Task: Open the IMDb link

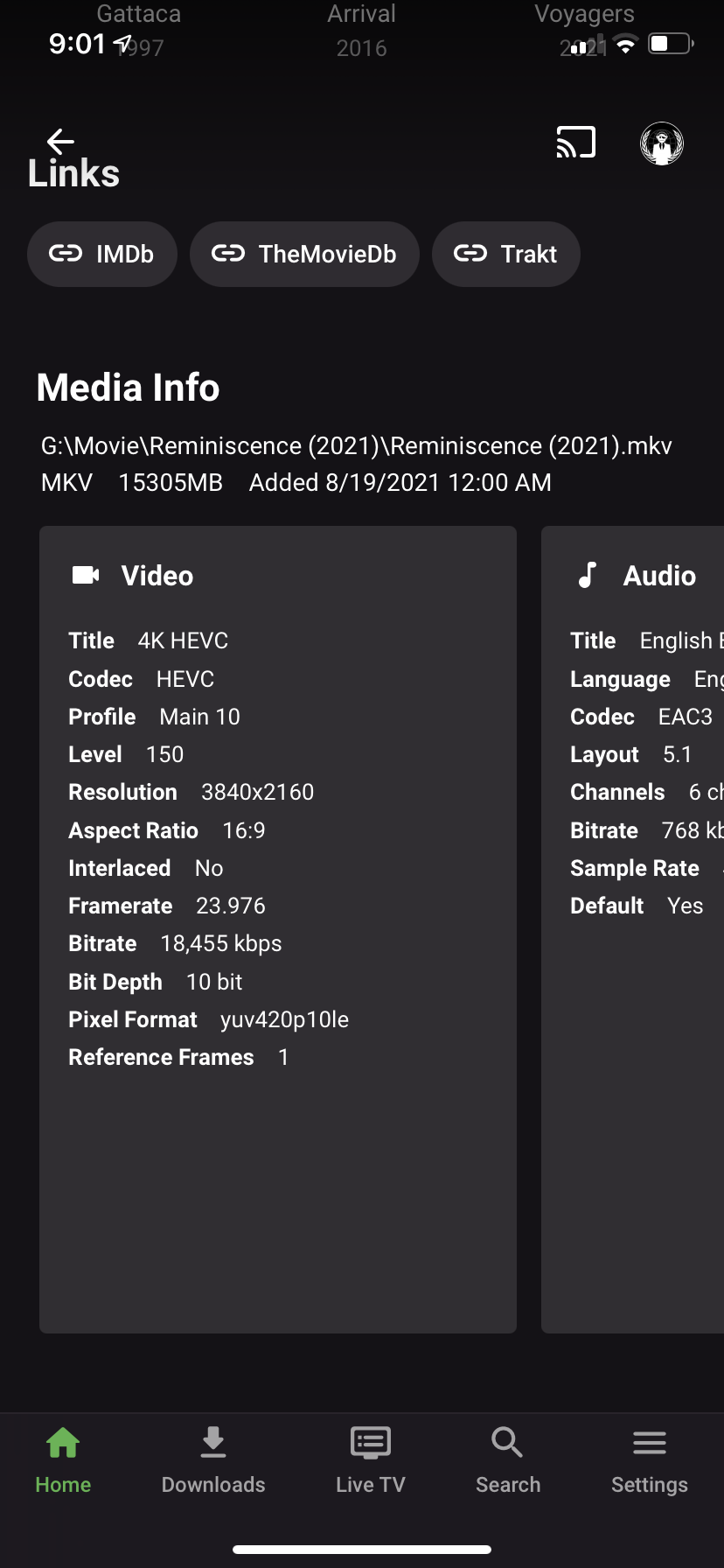Action: pos(102,255)
